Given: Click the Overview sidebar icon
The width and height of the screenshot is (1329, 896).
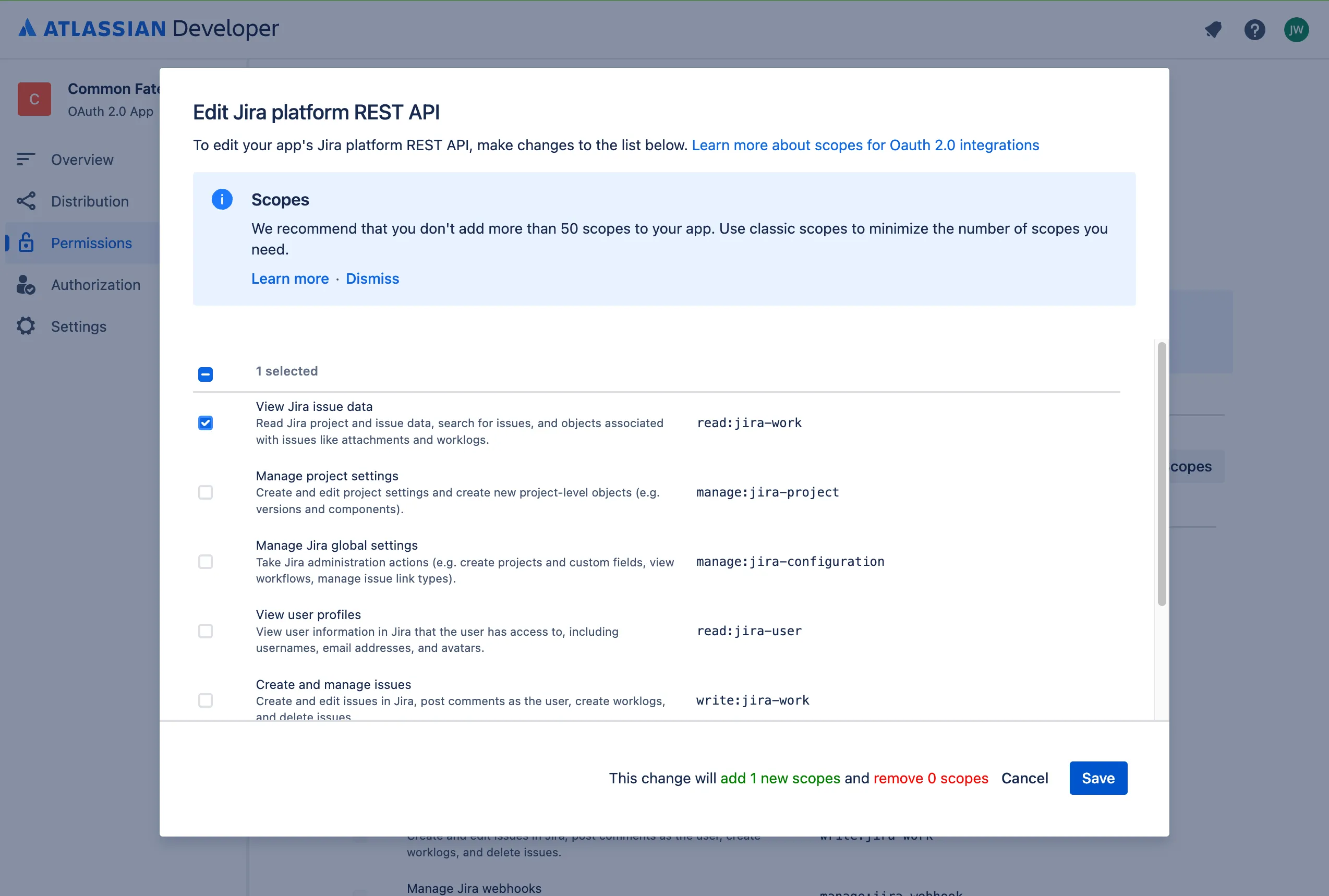Looking at the screenshot, I should 26,160.
